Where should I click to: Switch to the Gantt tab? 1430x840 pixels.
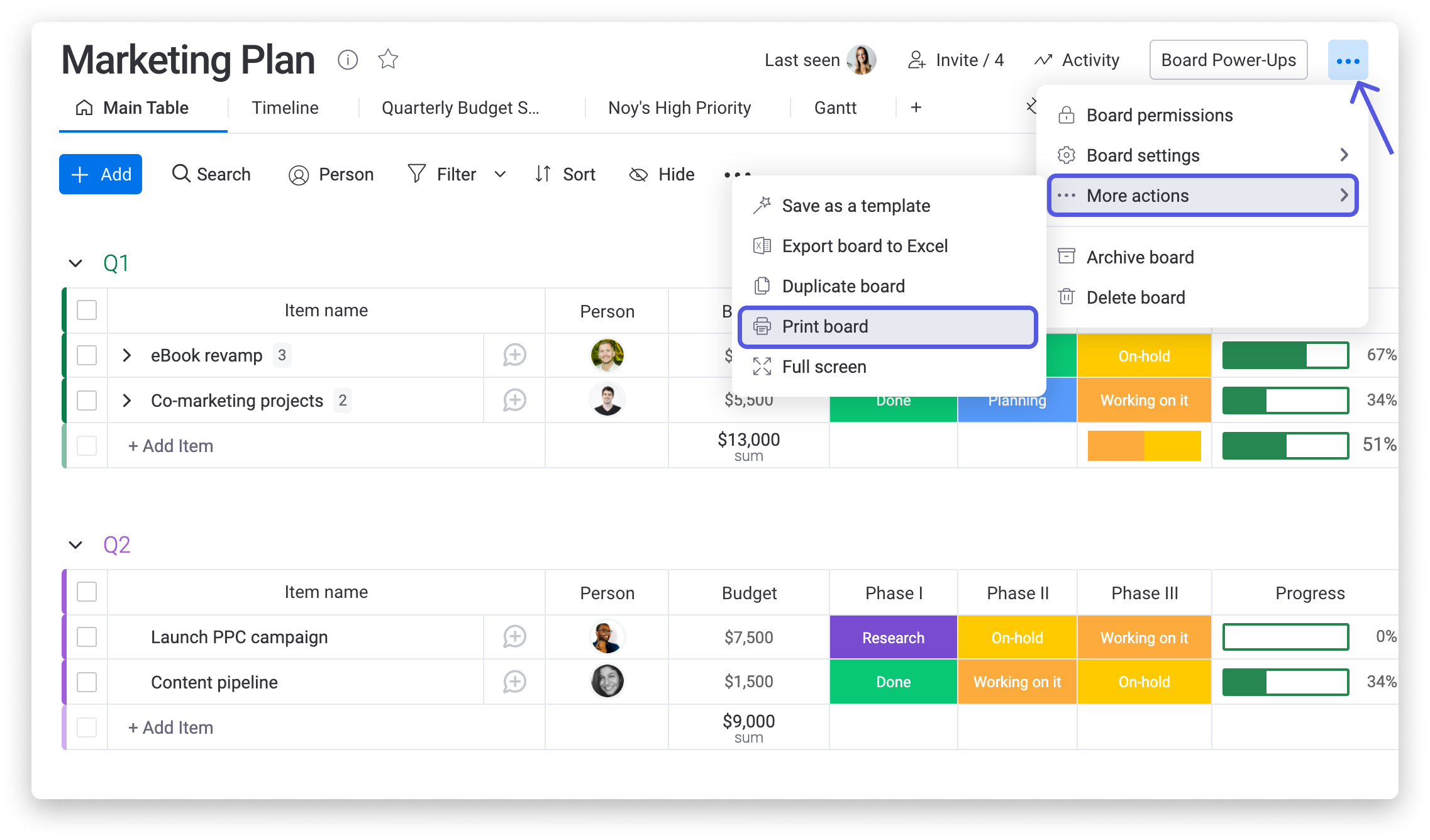click(x=835, y=108)
